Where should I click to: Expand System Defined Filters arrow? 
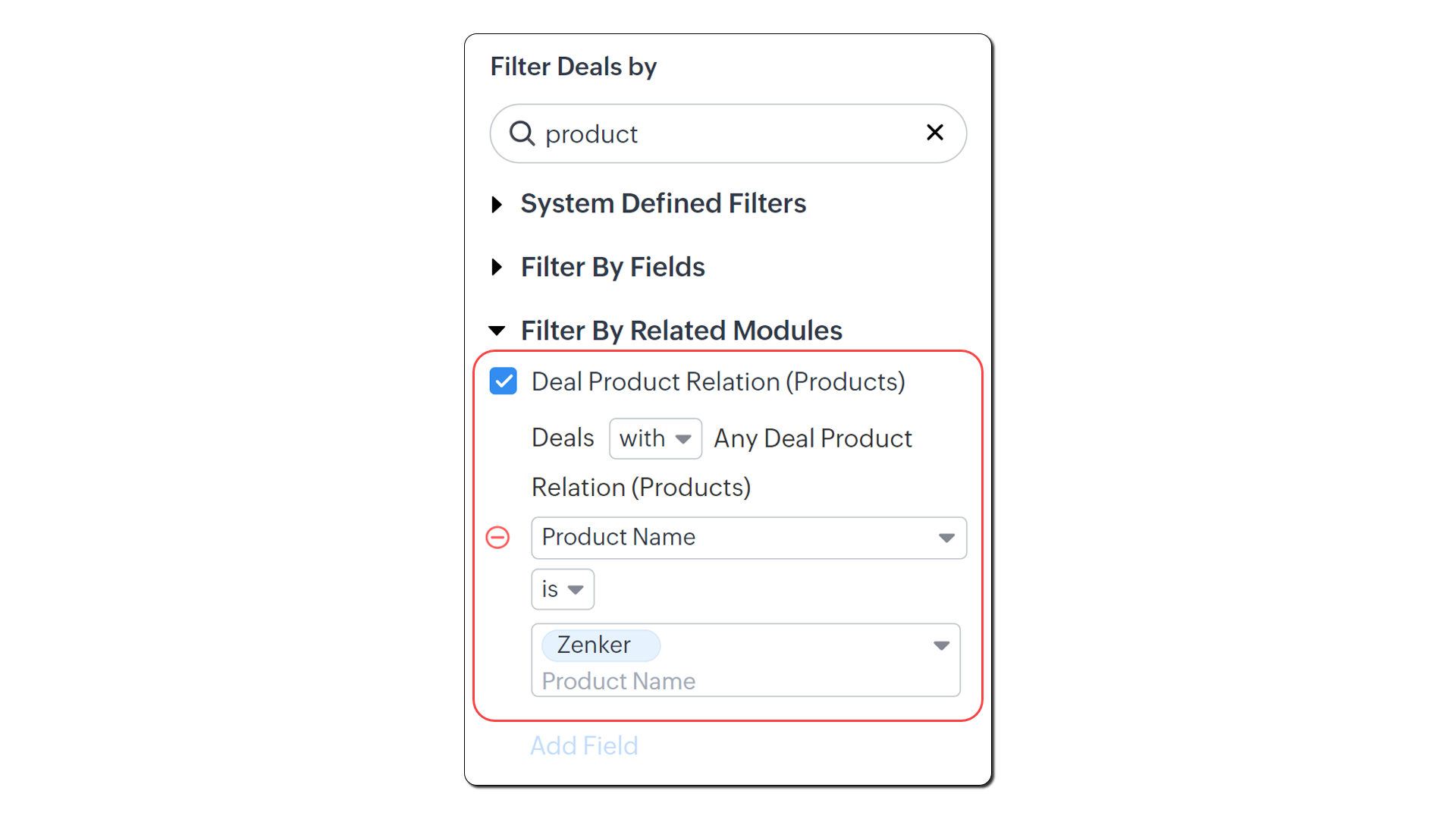(x=497, y=204)
